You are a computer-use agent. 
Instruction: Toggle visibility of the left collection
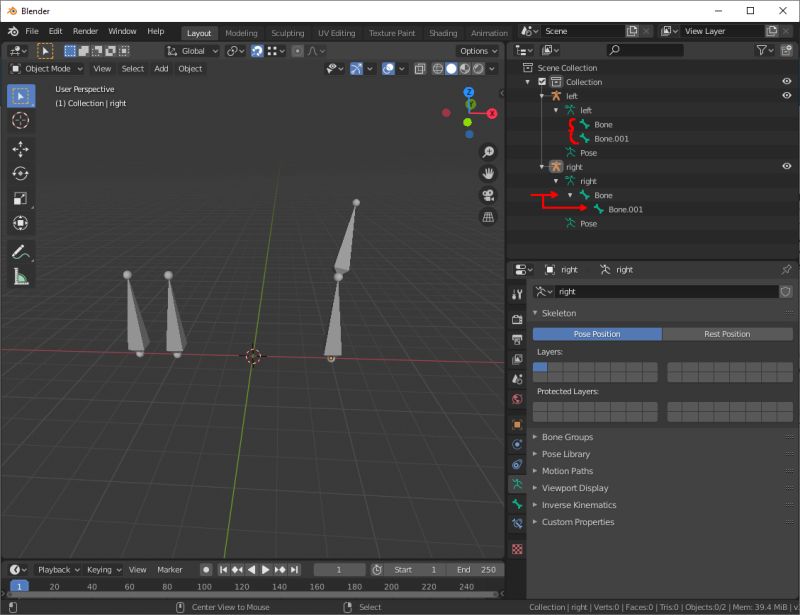click(x=786, y=95)
